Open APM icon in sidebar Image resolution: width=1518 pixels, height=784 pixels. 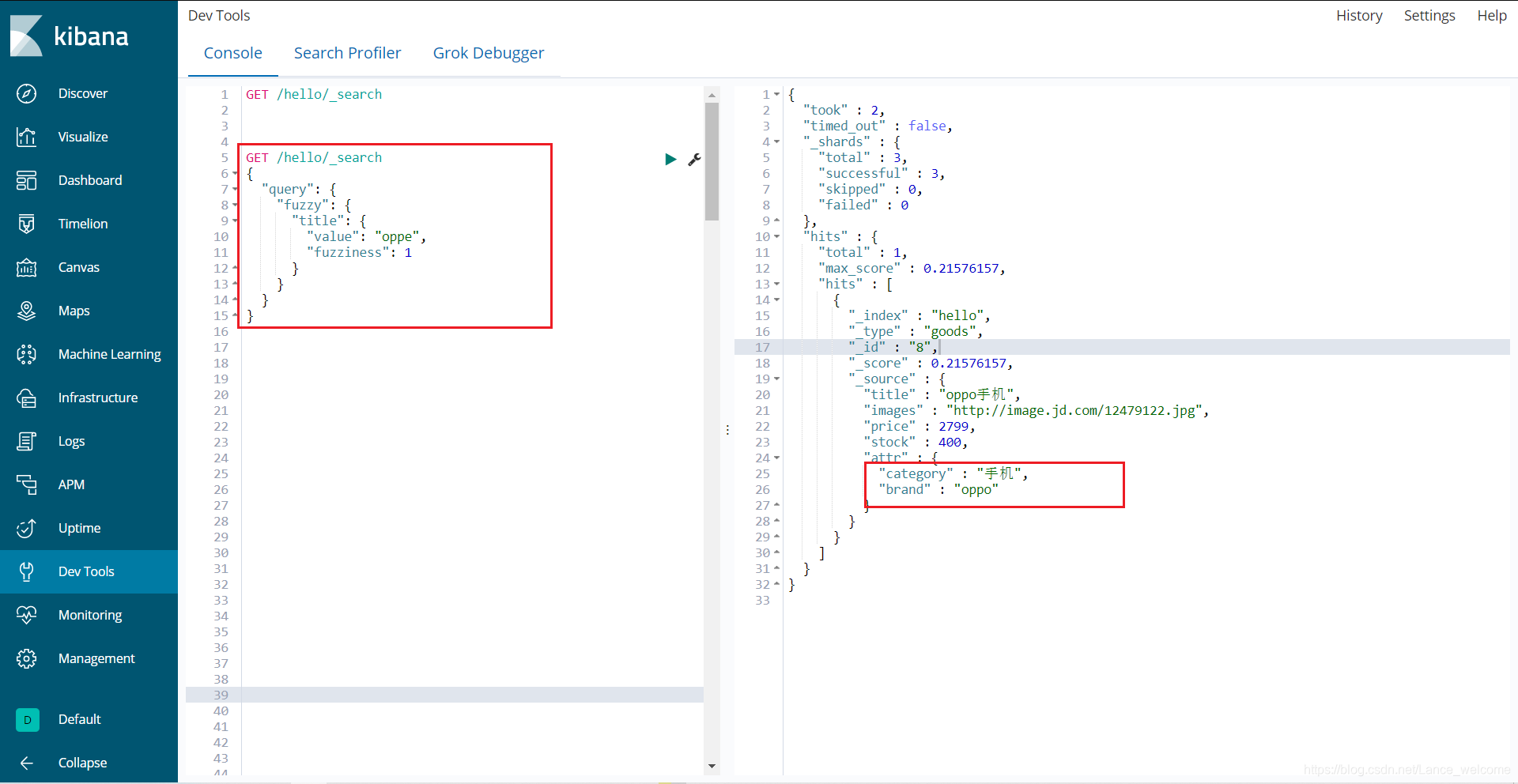point(26,484)
